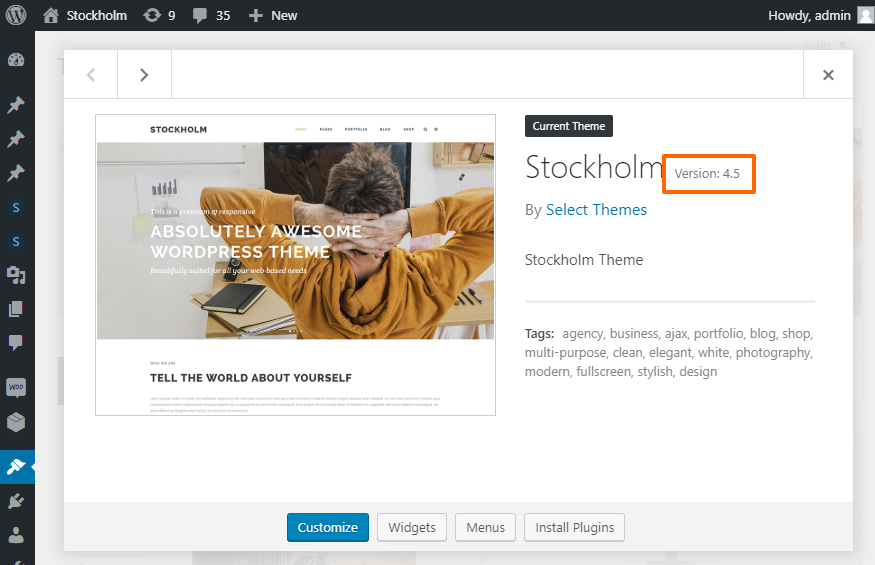875x565 pixels.
Task: Close the theme details overlay
Action: [x=828, y=74]
